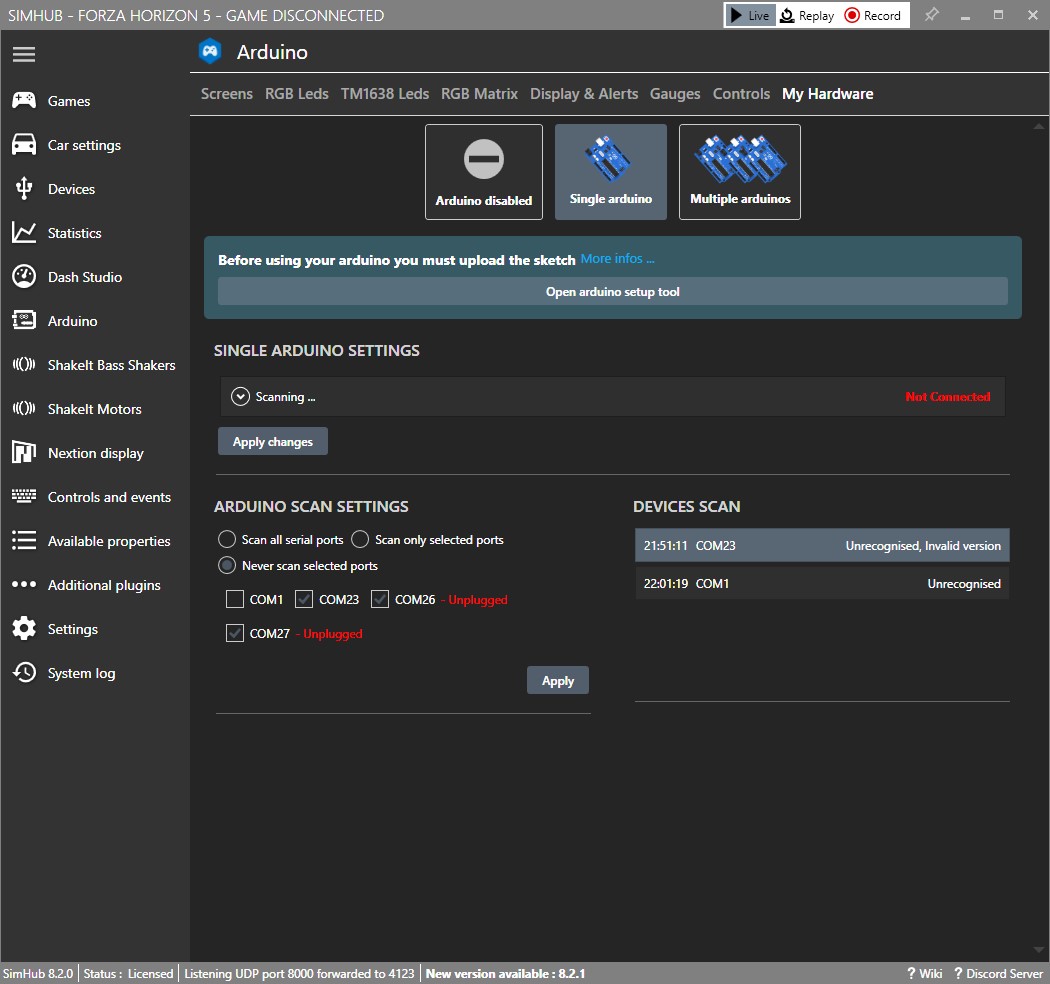1050x984 pixels.
Task: Click the Not Connected status text
Action: [x=948, y=397]
